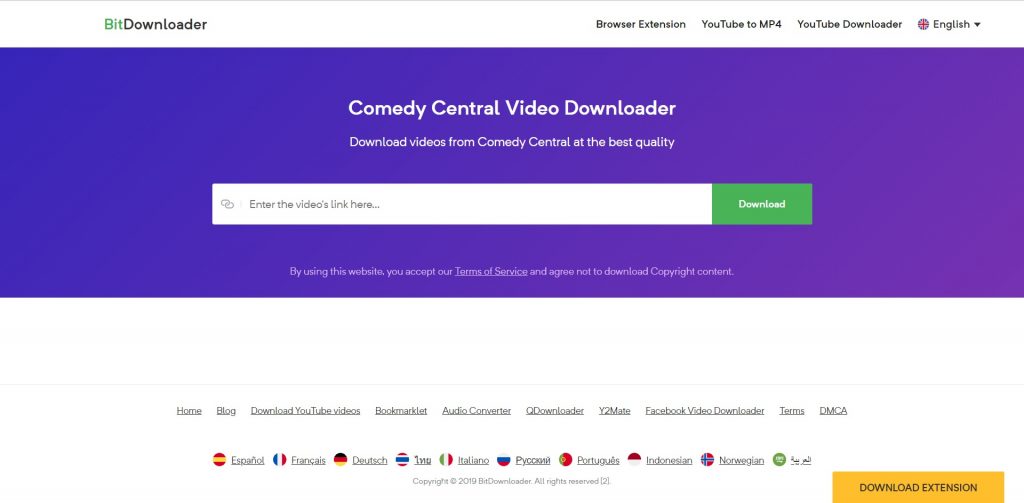The height and width of the screenshot is (503, 1024).
Task: Open the Y2Mate footer link
Action: 615,411
